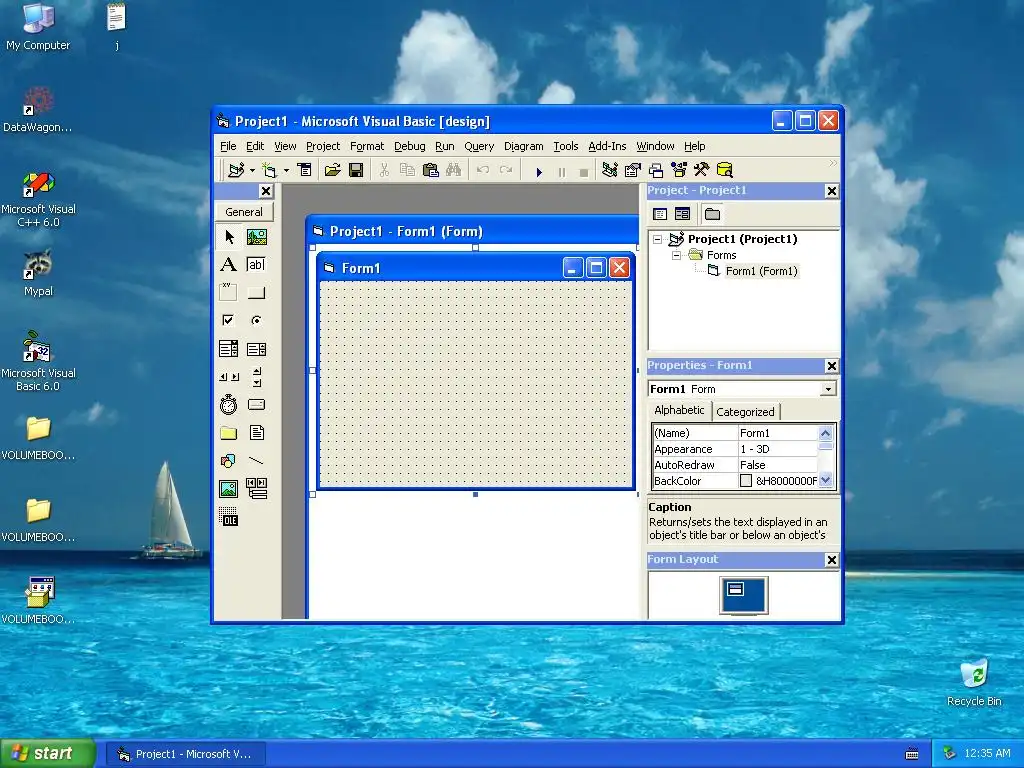Select the Pointer tool in the toolbox
This screenshot has width=1024, height=768.
(x=229, y=236)
